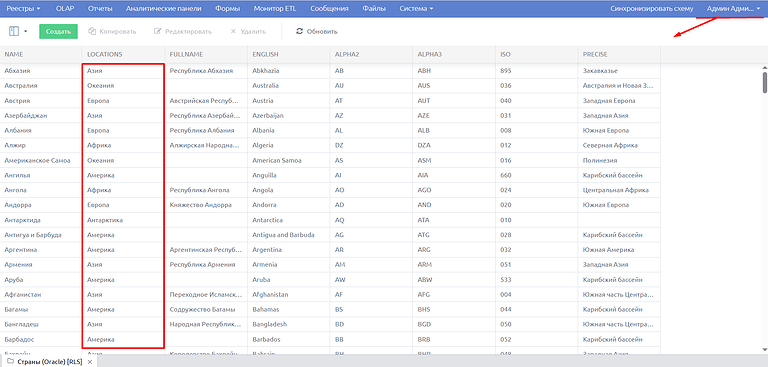The height and width of the screenshot is (367, 768).
Task: Open the Файлы menu item
Action: click(x=374, y=8)
